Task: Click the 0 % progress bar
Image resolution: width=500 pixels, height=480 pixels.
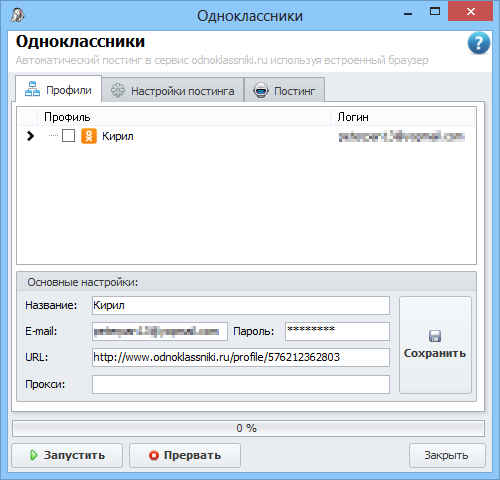Action: pyautogui.click(x=248, y=428)
